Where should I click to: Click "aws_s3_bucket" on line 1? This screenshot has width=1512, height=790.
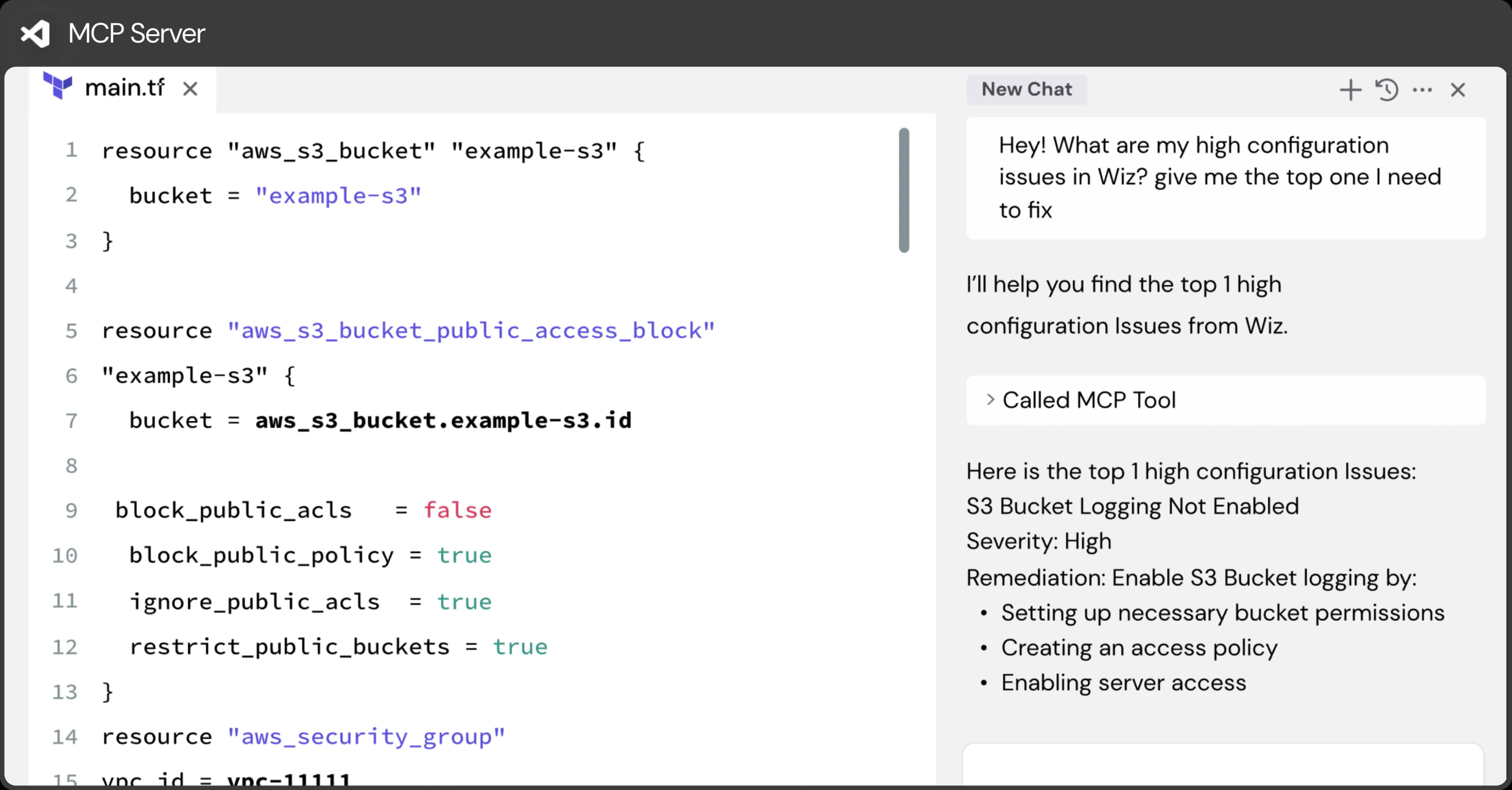coord(332,151)
